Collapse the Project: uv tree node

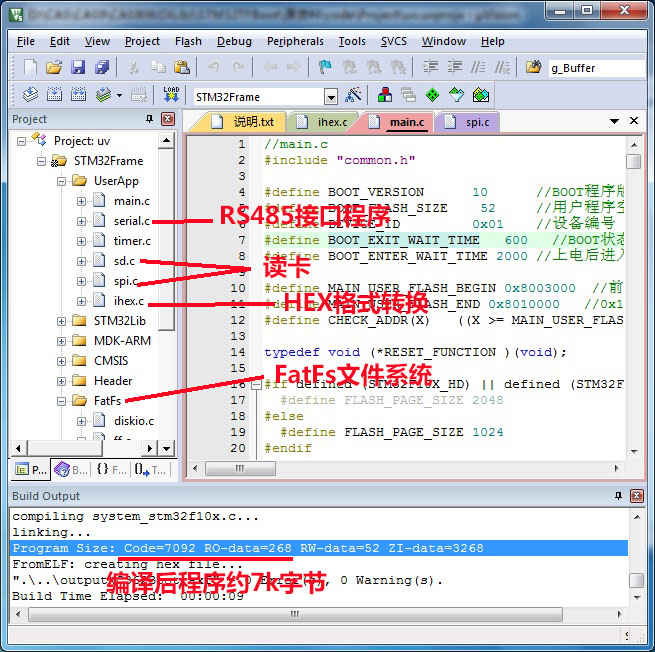[x=21, y=142]
